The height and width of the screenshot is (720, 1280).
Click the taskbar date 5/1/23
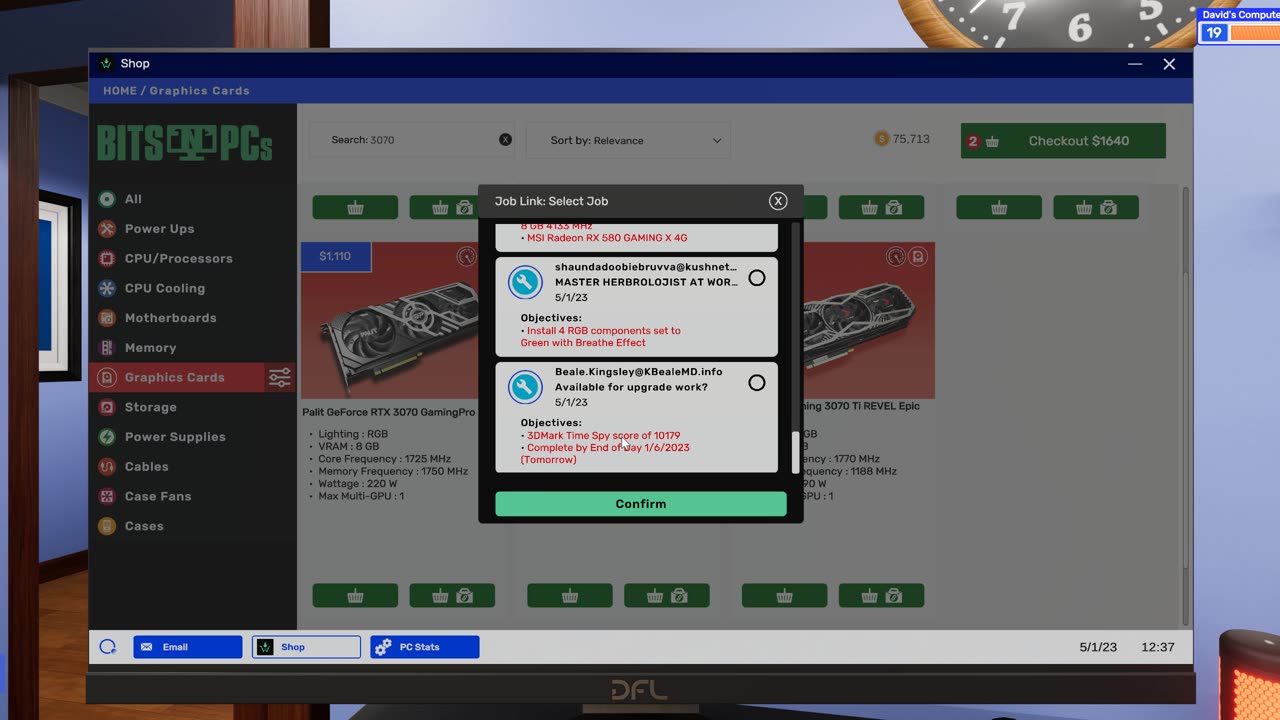click(1098, 647)
